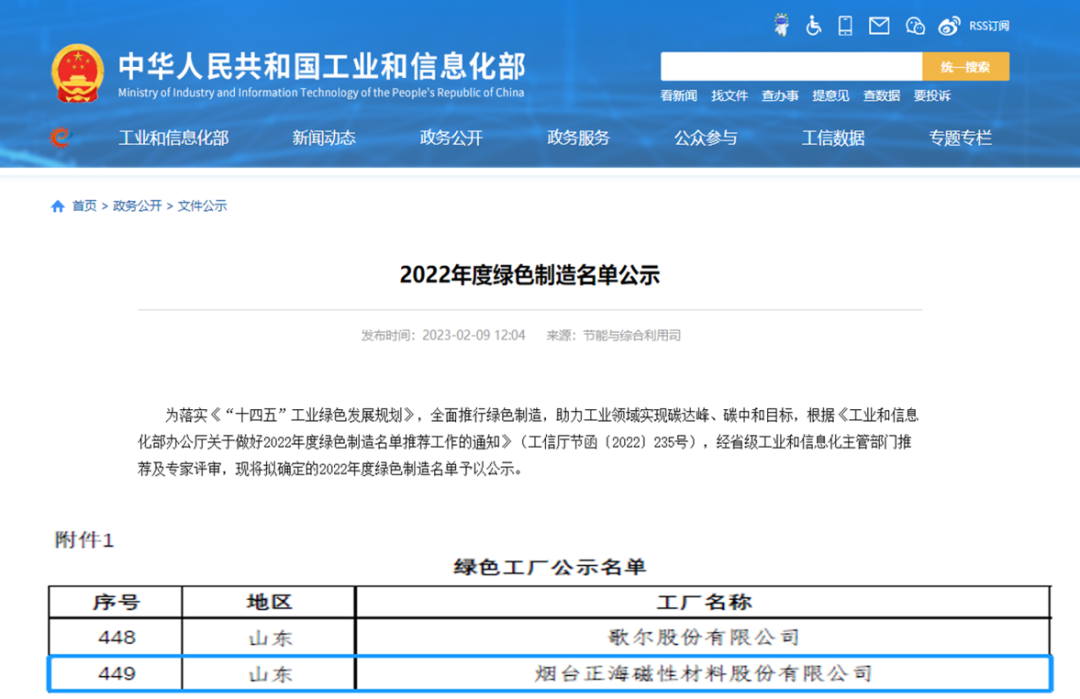Open the wheelchair accessibility icon
The height and width of the screenshot is (699, 1080).
point(814,26)
